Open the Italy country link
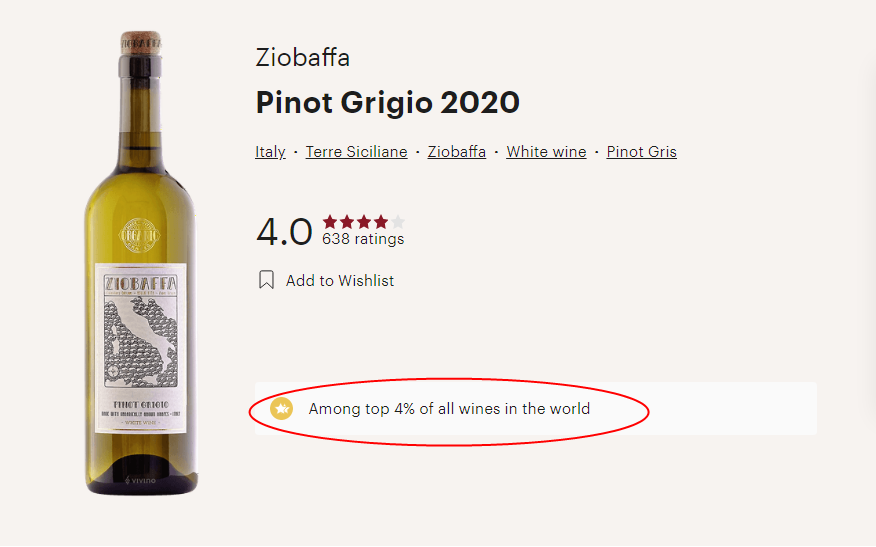 pos(270,152)
